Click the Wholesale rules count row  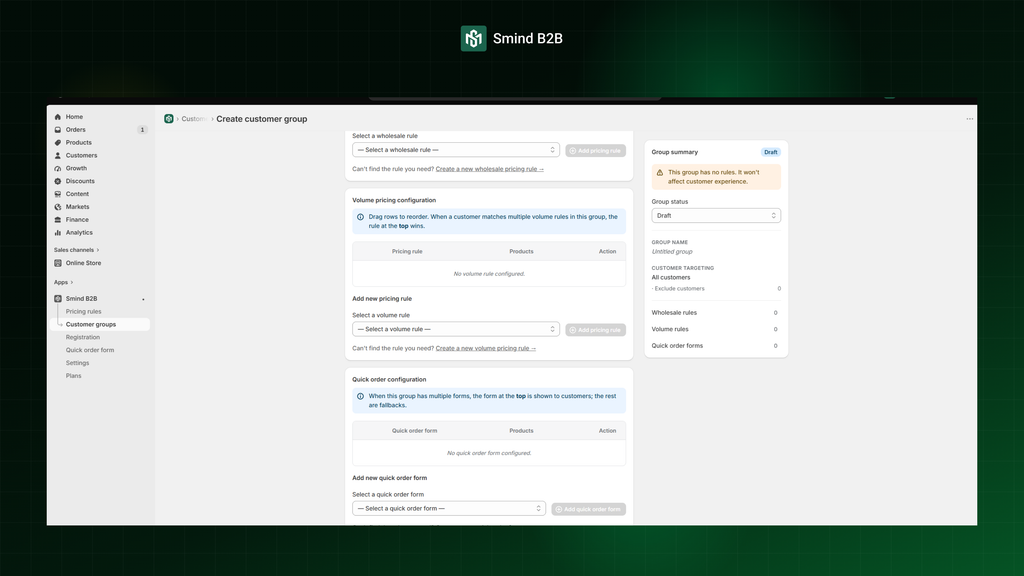click(716, 313)
